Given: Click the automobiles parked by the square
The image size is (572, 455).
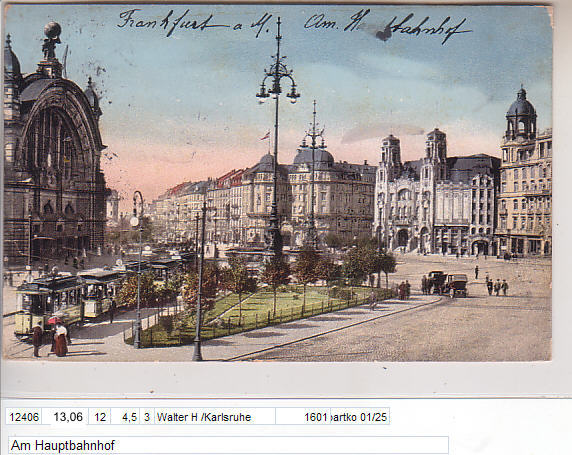Looking at the screenshot, I should [x=448, y=283].
